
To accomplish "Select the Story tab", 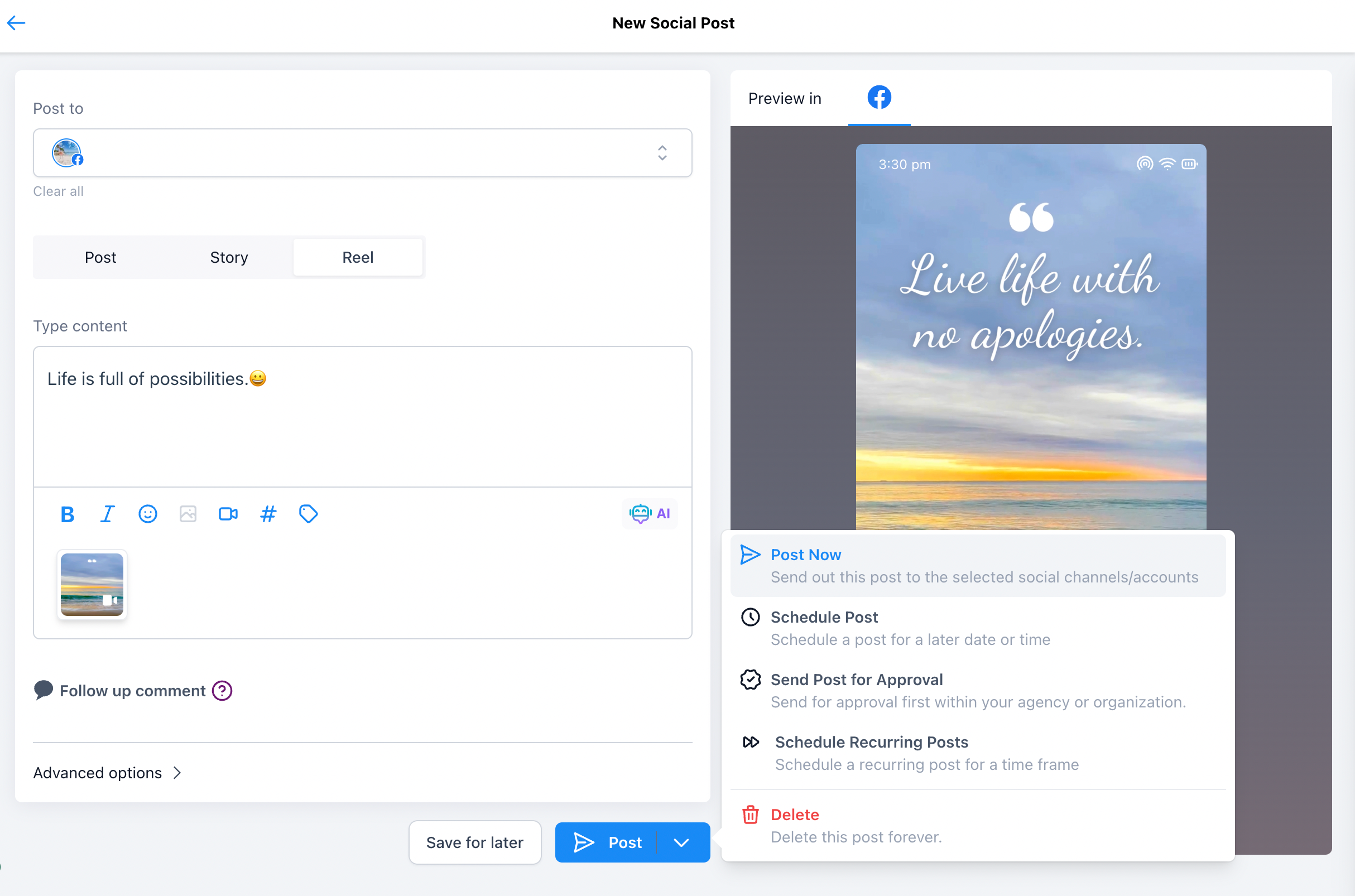I will tap(228, 257).
